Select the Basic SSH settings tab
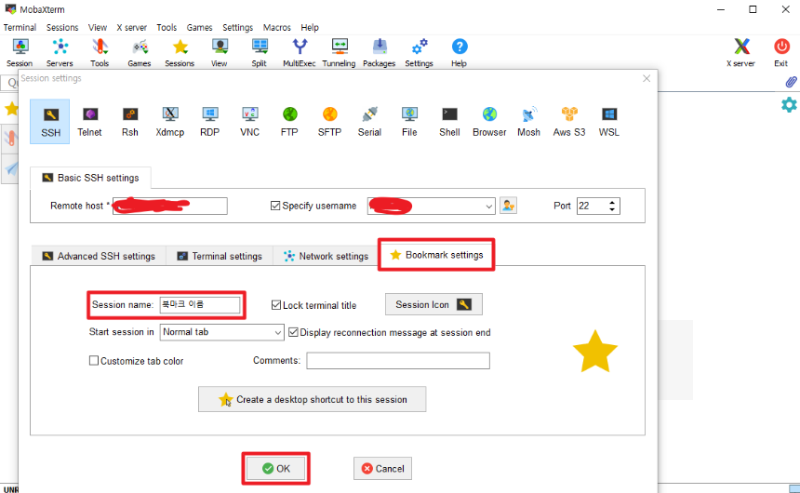 coord(91,178)
